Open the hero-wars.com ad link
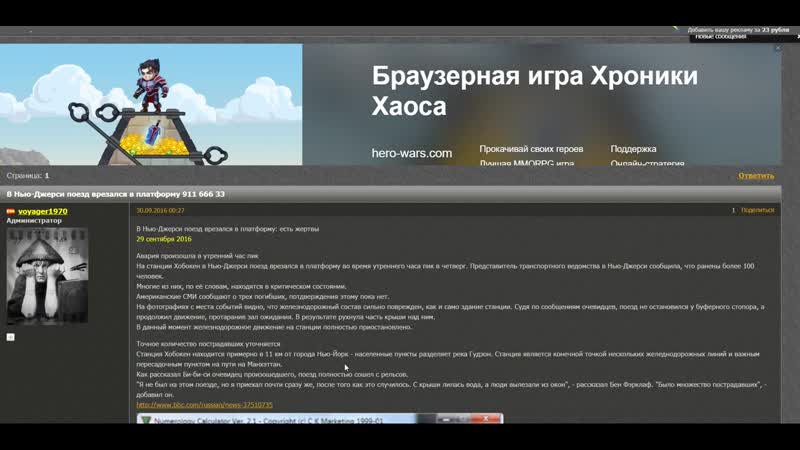800x450 pixels. 412,153
